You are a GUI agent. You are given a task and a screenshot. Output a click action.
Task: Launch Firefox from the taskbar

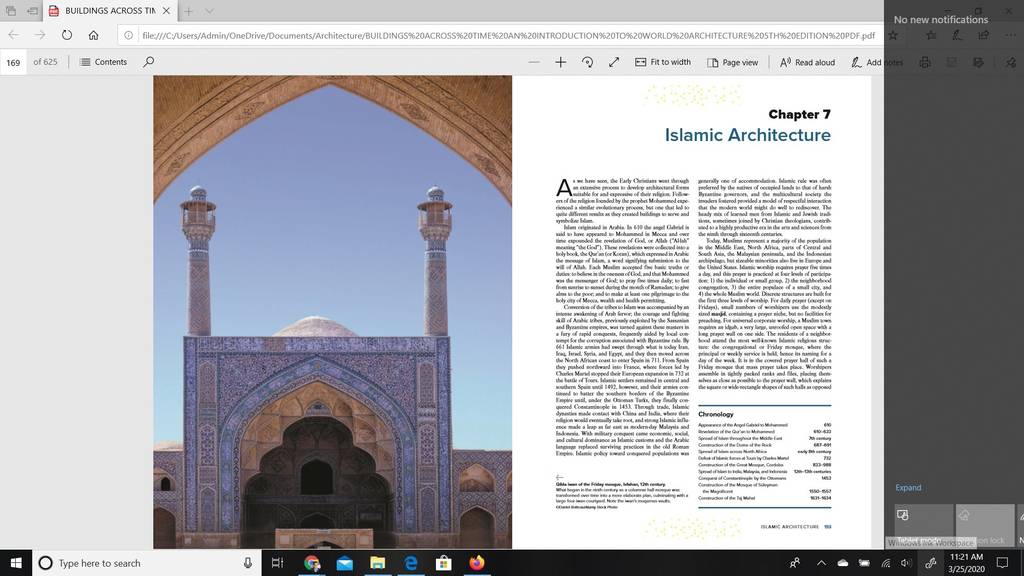(477, 563)
